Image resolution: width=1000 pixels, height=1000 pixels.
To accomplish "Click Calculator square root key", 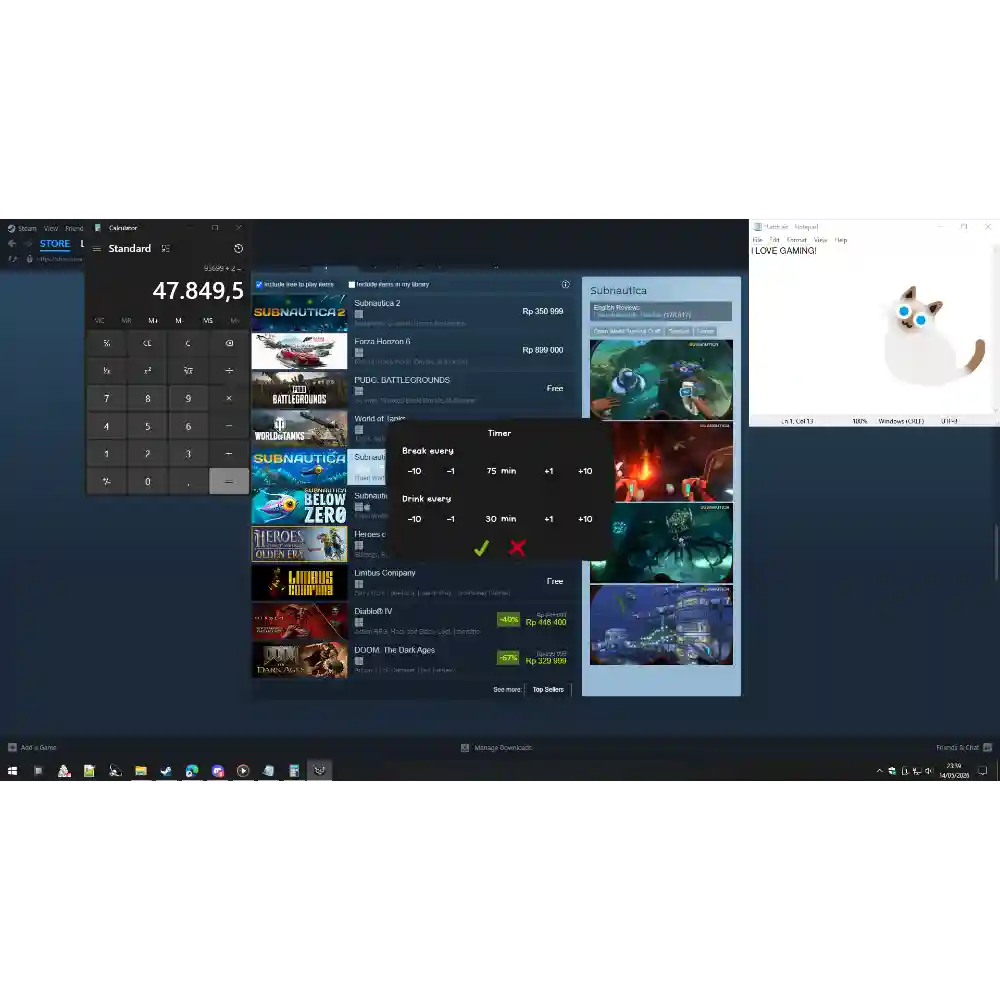I will click(188, 371).
